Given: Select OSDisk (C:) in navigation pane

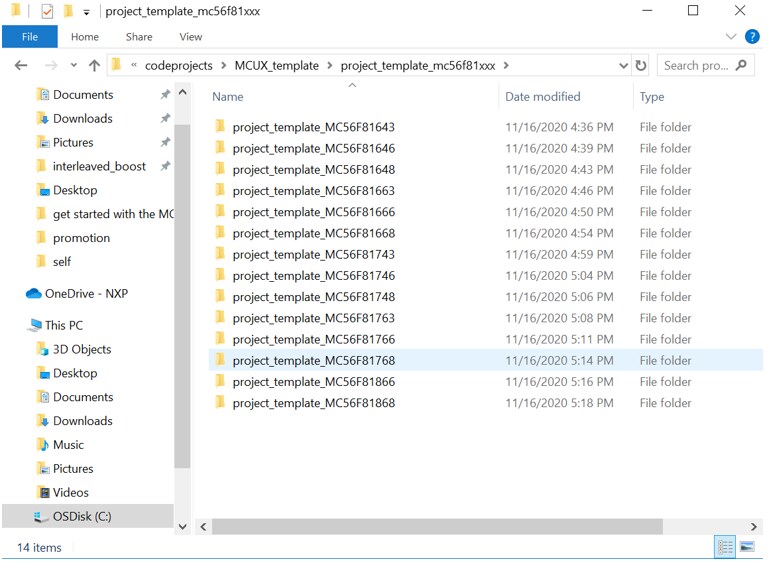Looking at the screenshot, I should click(x=82, y=516).
